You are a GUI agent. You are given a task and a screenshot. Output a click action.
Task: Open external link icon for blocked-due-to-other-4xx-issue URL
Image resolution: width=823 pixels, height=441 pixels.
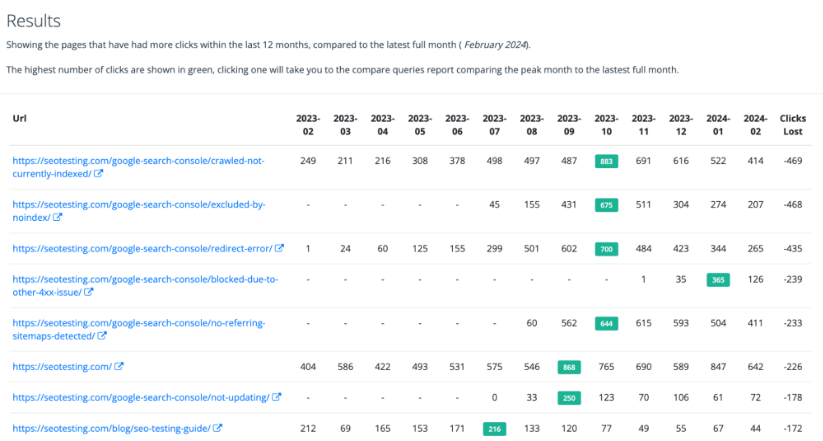89,292
